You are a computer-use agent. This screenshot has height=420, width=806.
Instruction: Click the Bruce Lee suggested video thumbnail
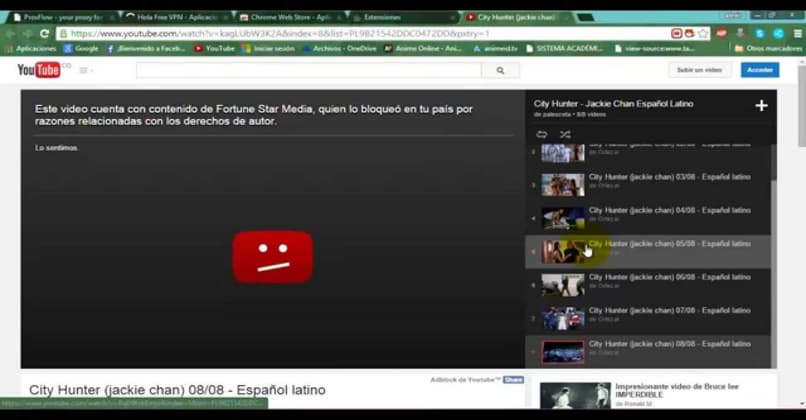coord(575,395)
